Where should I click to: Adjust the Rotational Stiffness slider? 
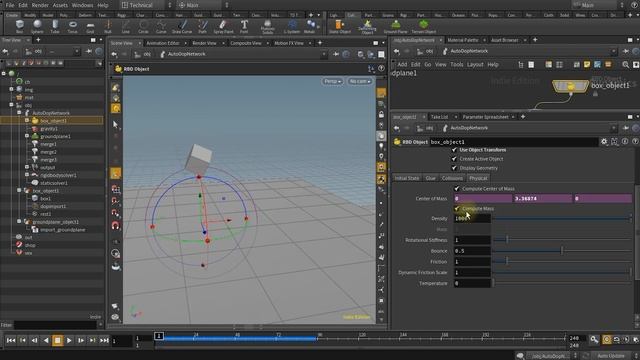562,240
